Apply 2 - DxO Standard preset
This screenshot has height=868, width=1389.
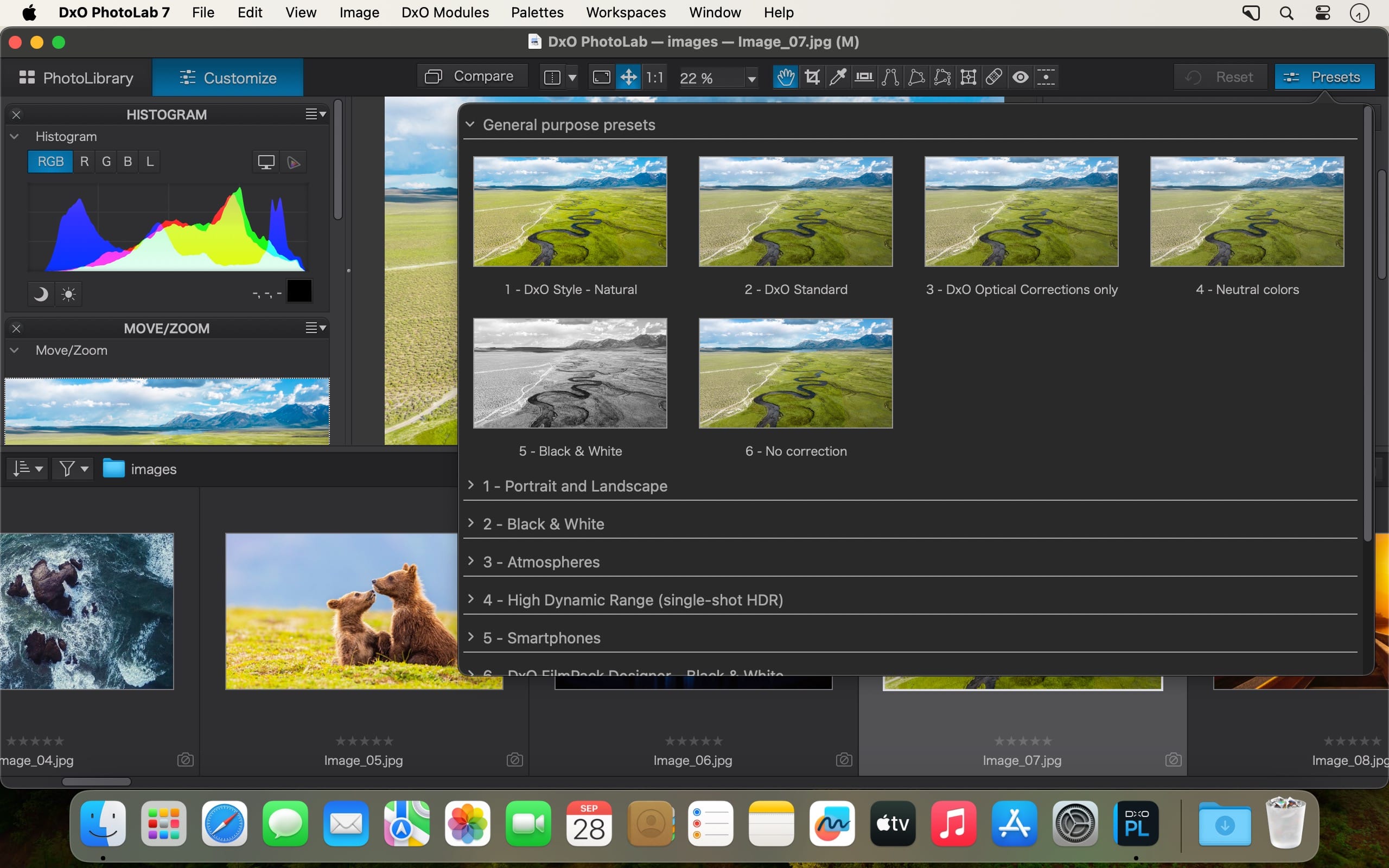795,212
